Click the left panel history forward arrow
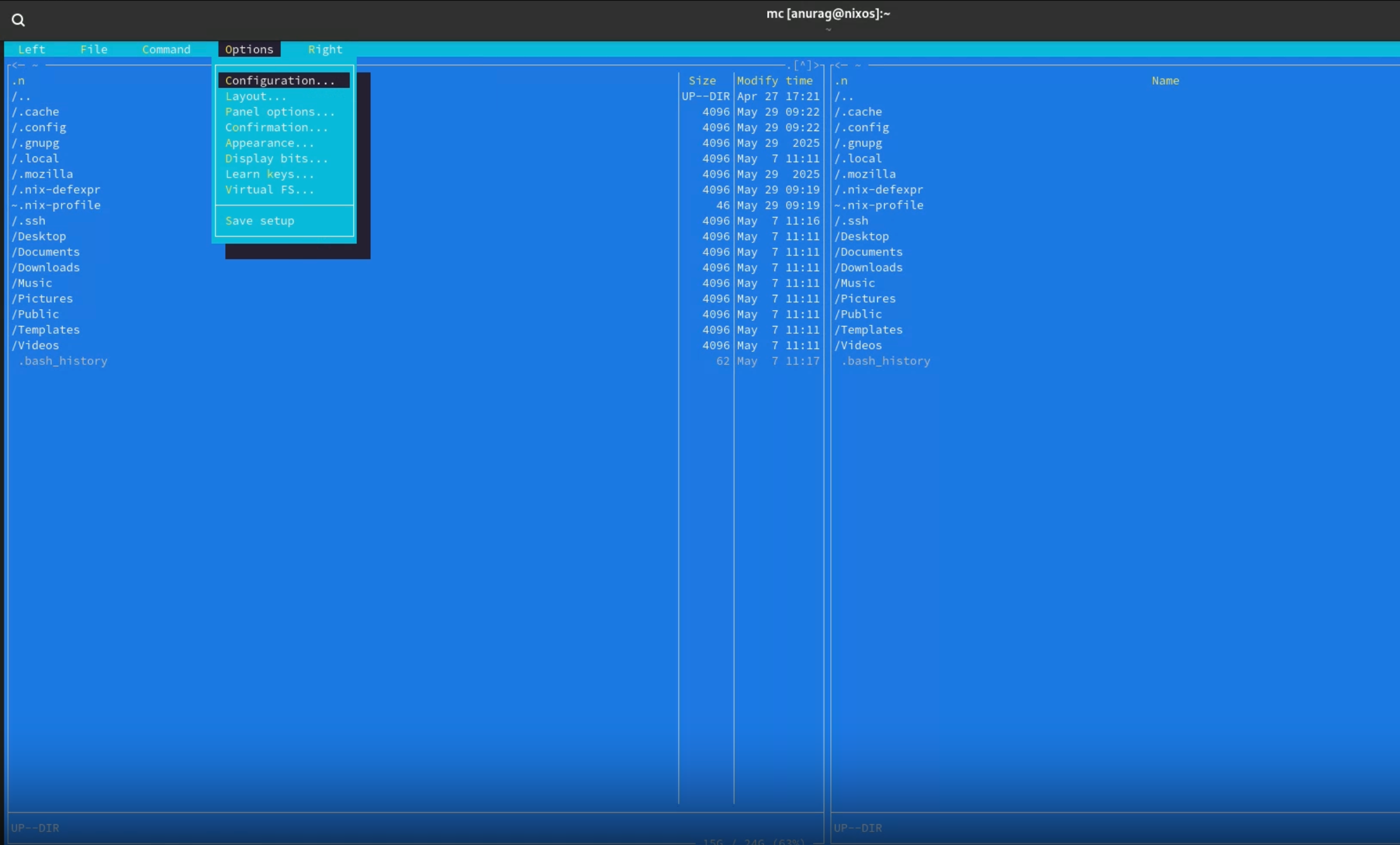This screenshot has height=845, width=1400. coord(816,66)
